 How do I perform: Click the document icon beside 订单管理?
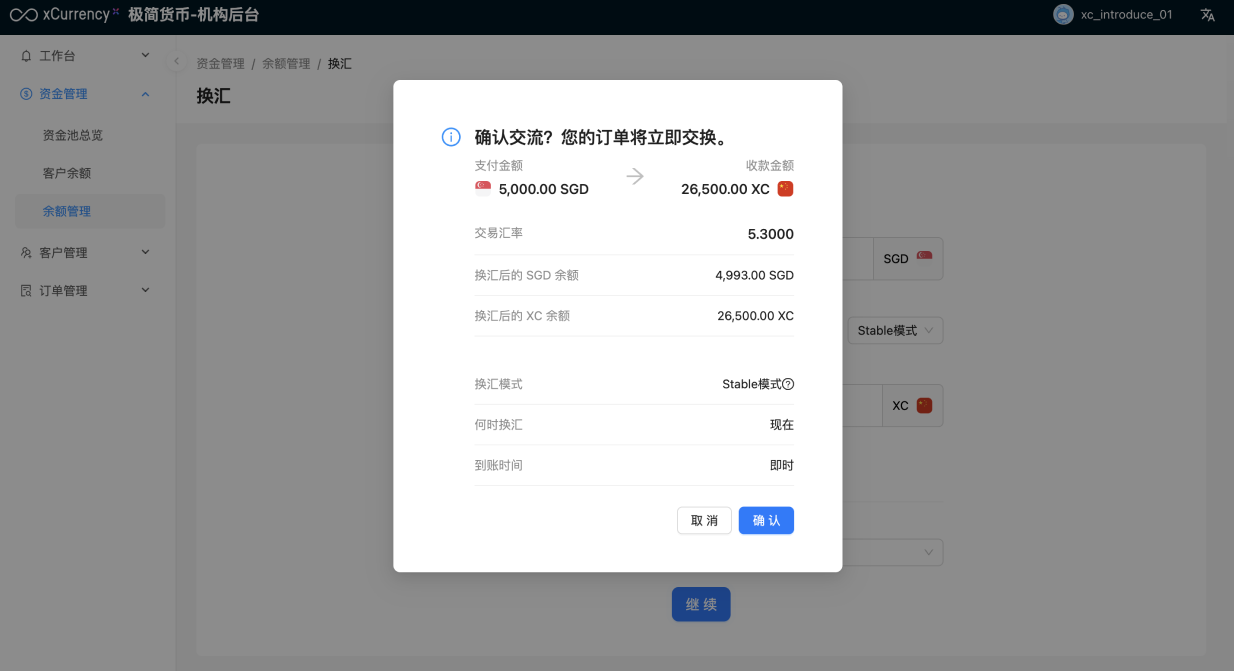click(x=26, y=291)
